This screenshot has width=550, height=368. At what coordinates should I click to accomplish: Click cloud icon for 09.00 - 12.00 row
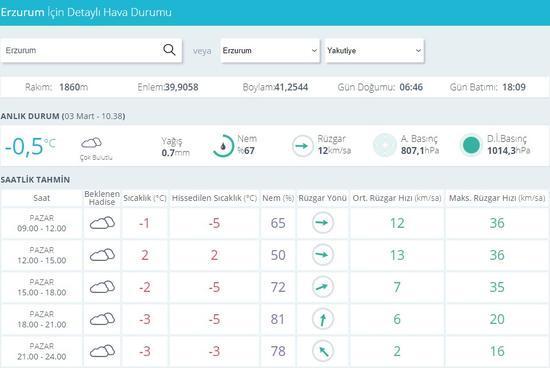point(102,223)
